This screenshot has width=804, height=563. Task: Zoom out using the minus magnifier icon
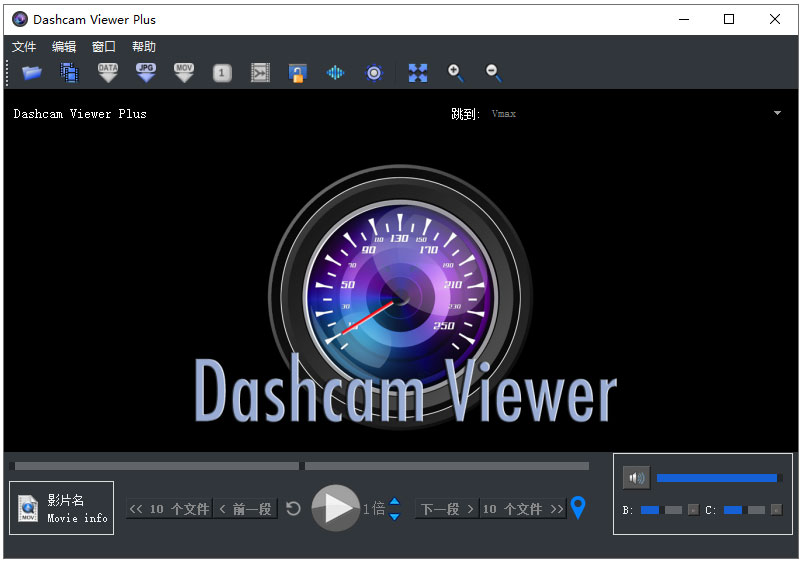pos(493,73)
